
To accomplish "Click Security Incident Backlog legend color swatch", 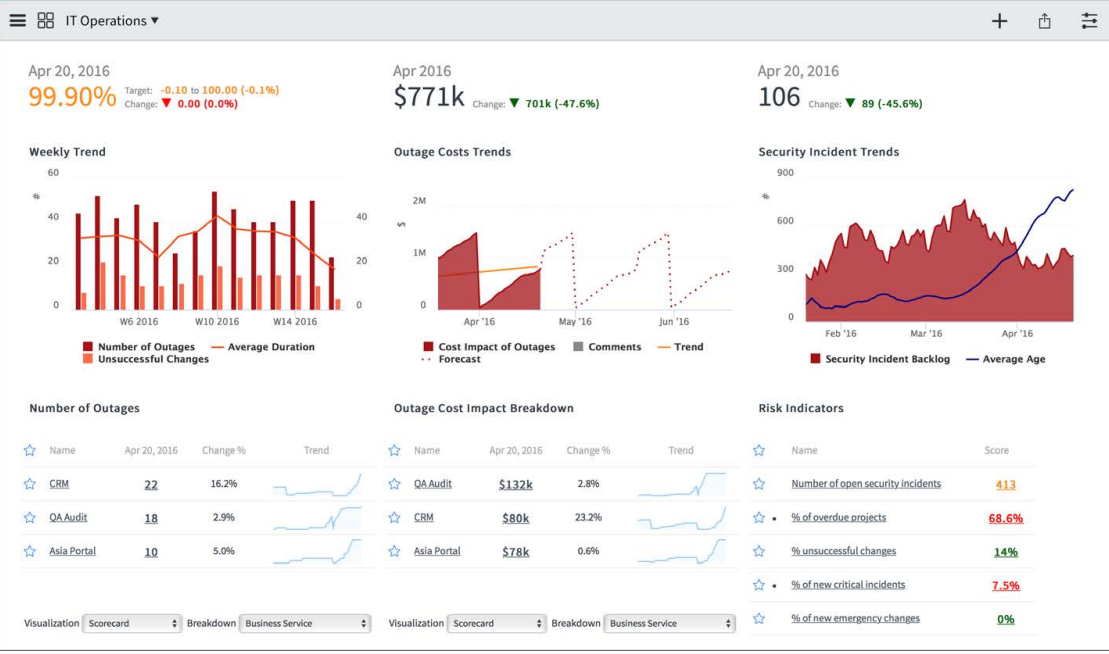I will 815,359.
